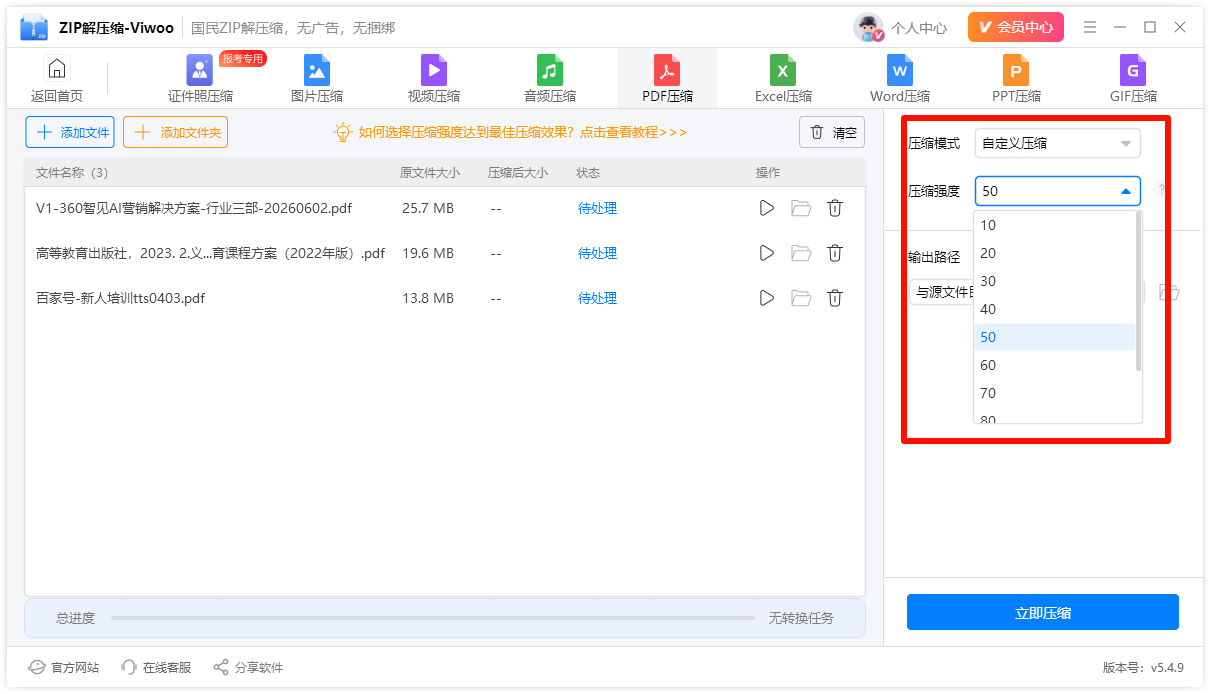Start compressing 百家号-新人培训 file
This screenshot has height=694, width=1210.
(x=767, y=298)
